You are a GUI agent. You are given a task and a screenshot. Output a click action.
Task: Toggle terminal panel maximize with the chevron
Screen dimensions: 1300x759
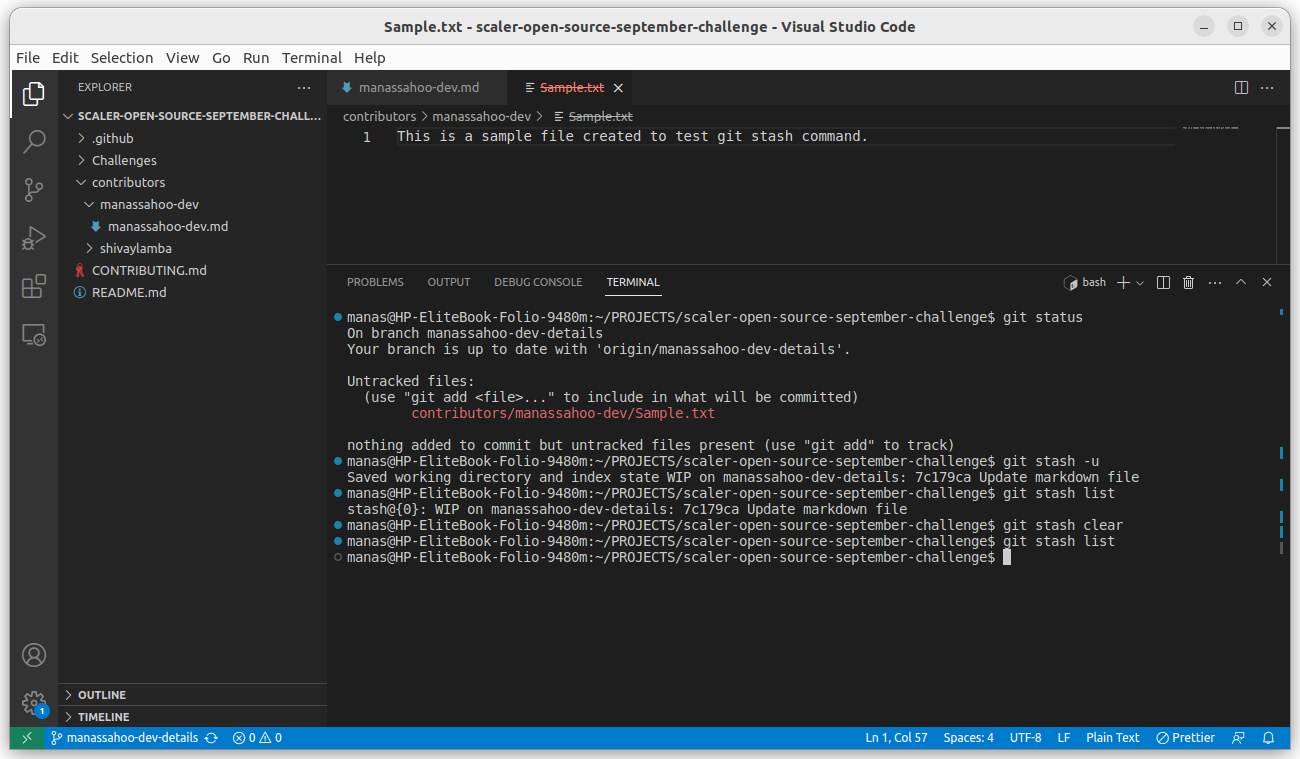point(1241,282)
